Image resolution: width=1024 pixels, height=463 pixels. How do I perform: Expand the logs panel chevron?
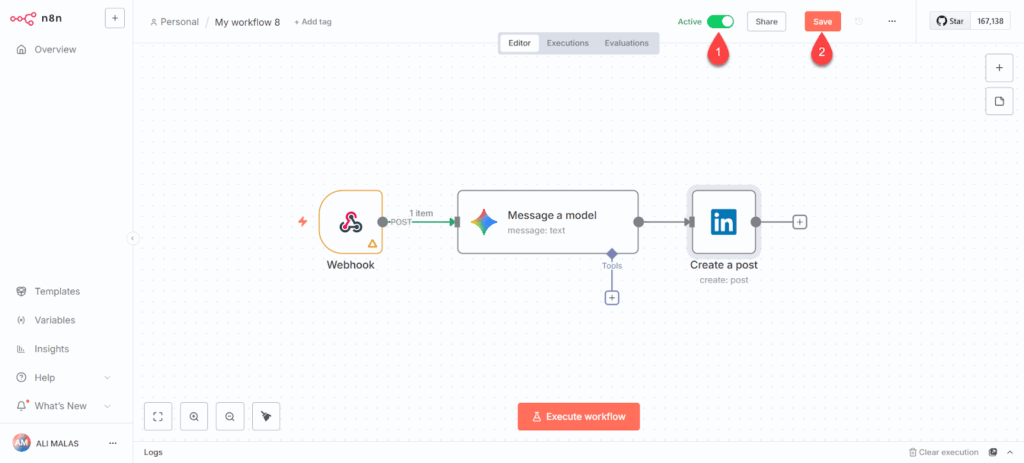(1010, 452)
